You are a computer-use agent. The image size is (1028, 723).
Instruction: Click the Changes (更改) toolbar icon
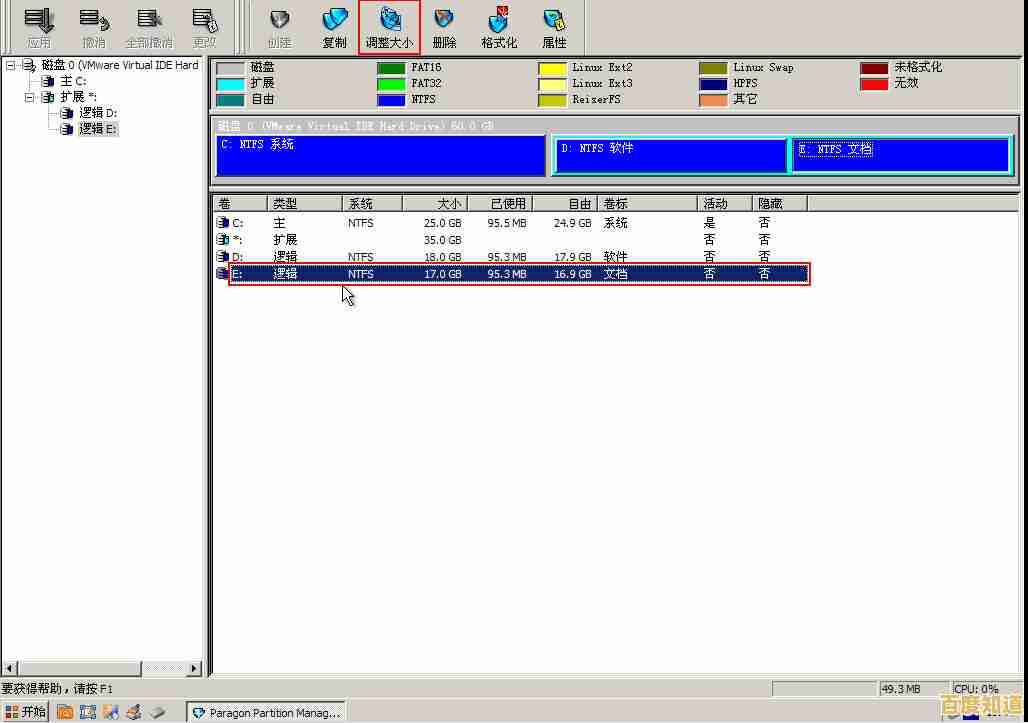pos(204,27)
